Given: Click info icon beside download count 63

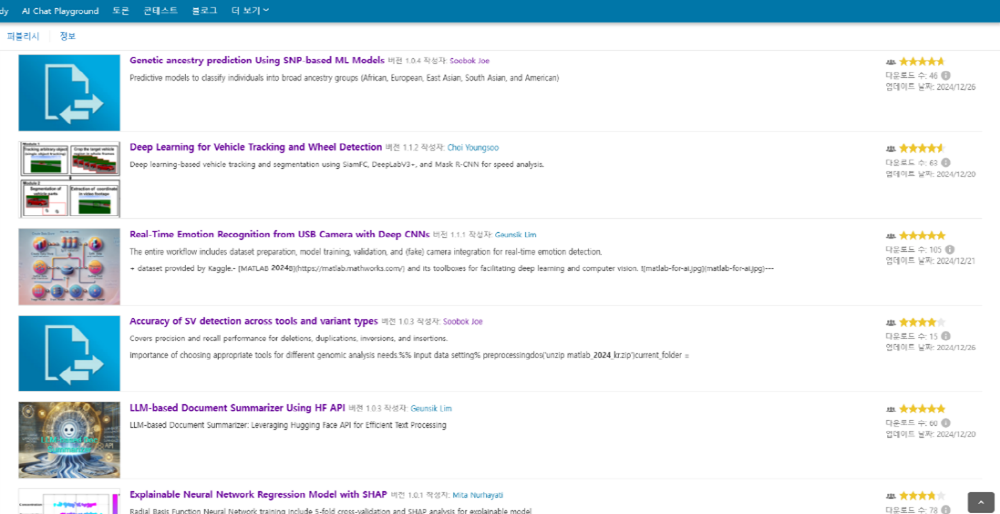Looking at the screenshot, I should point(946,162).
